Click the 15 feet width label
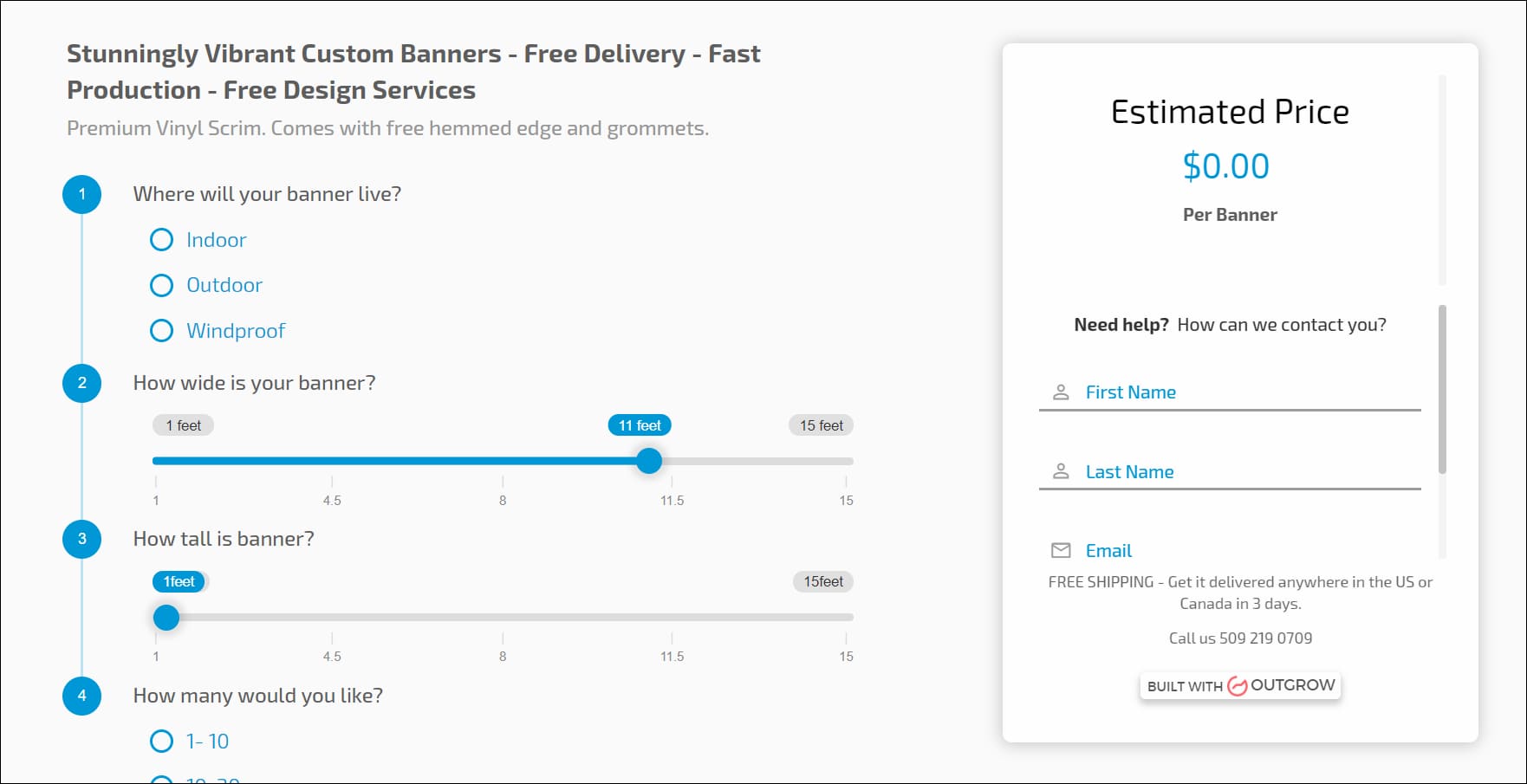This screenshot has width=1527, height=784. click(821, 425)
